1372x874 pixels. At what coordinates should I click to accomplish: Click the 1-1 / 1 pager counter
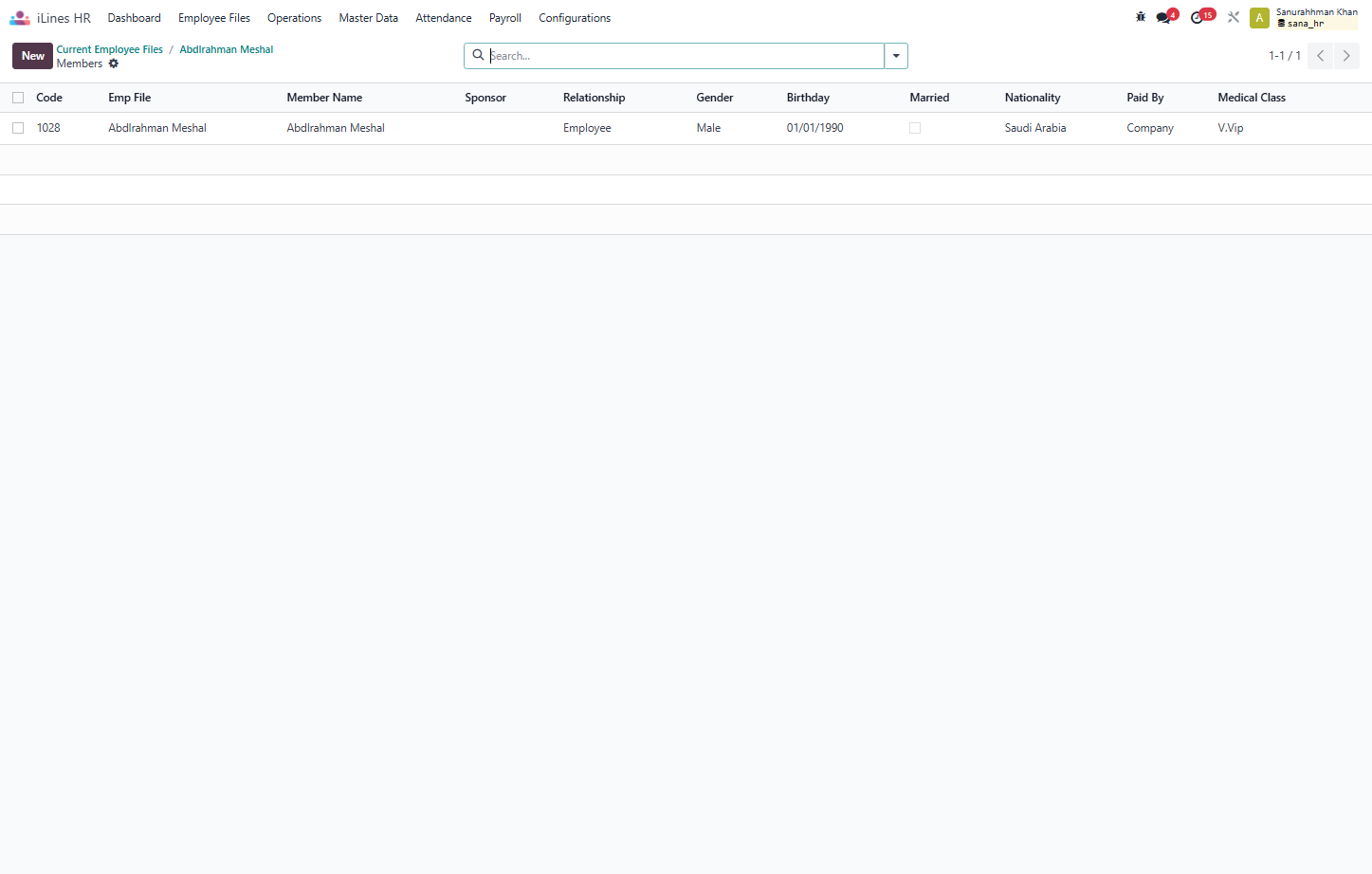click(x=1285, y=56)
